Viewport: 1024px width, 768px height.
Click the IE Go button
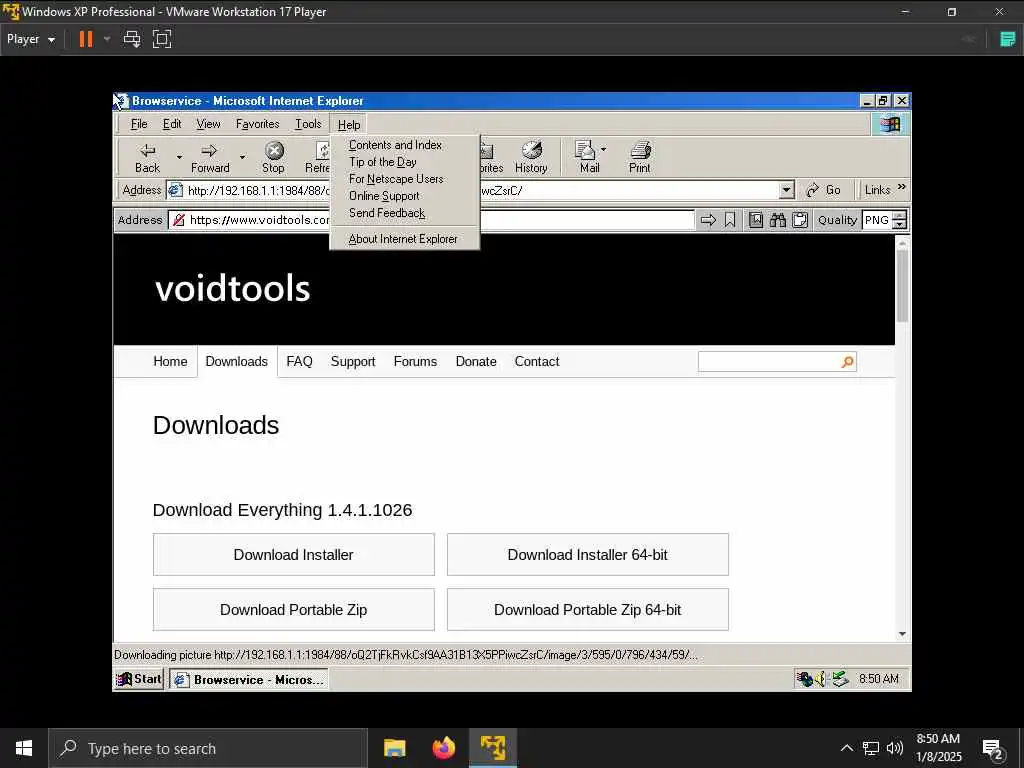tap(824, 190)
